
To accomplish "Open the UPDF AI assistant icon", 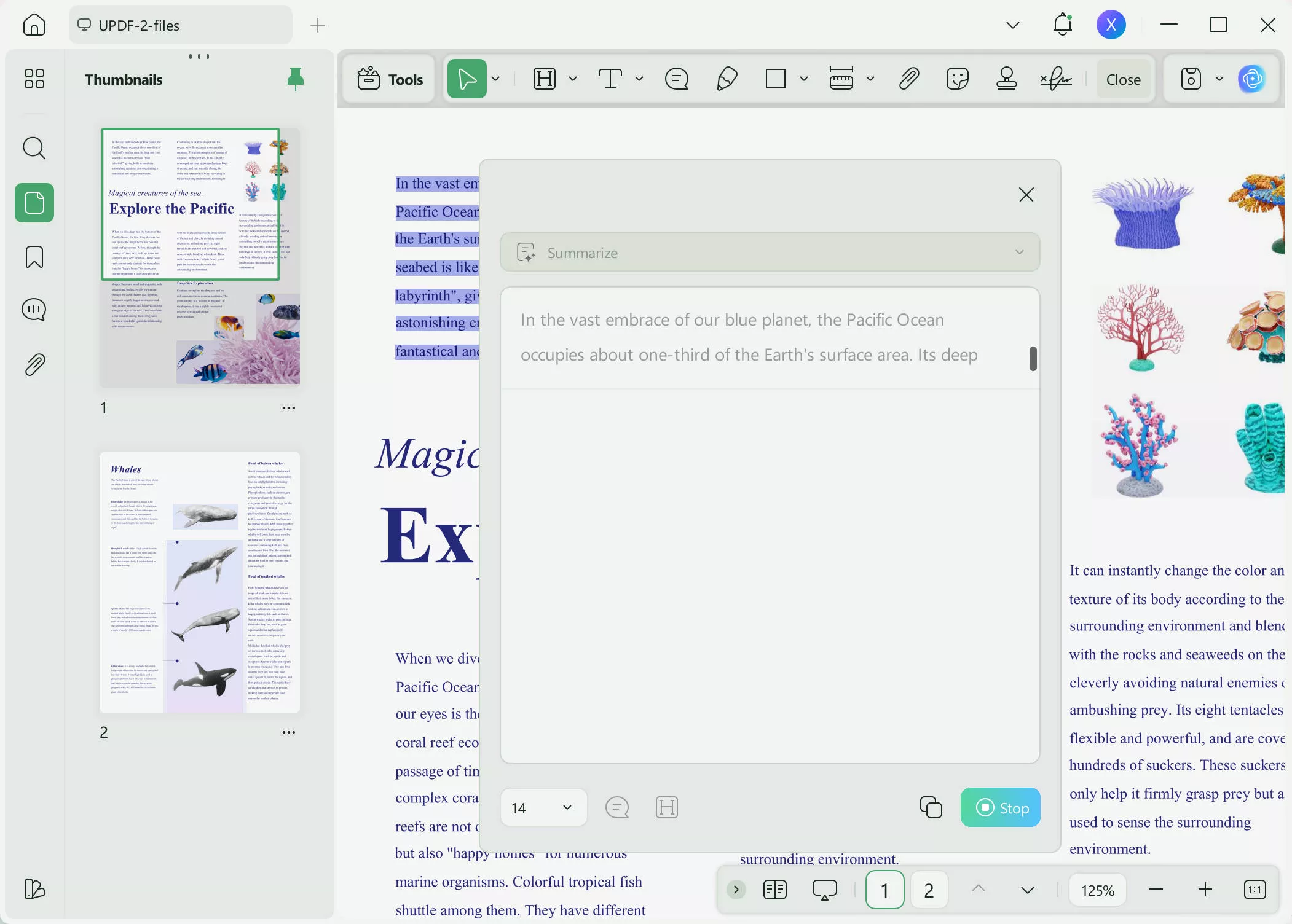I will (1251, 79).
